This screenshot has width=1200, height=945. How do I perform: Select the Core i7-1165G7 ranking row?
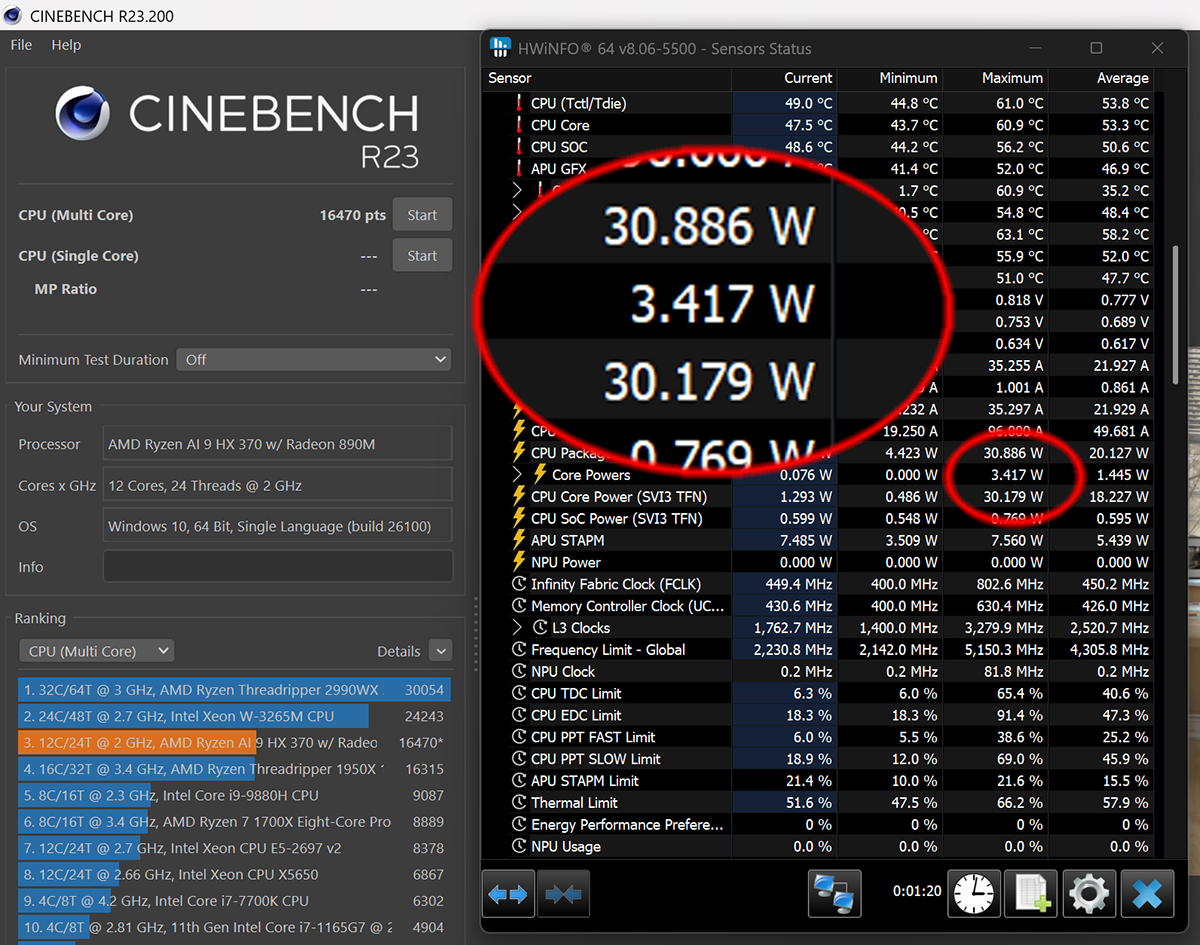pyautogui.click(x=235, y=927)
